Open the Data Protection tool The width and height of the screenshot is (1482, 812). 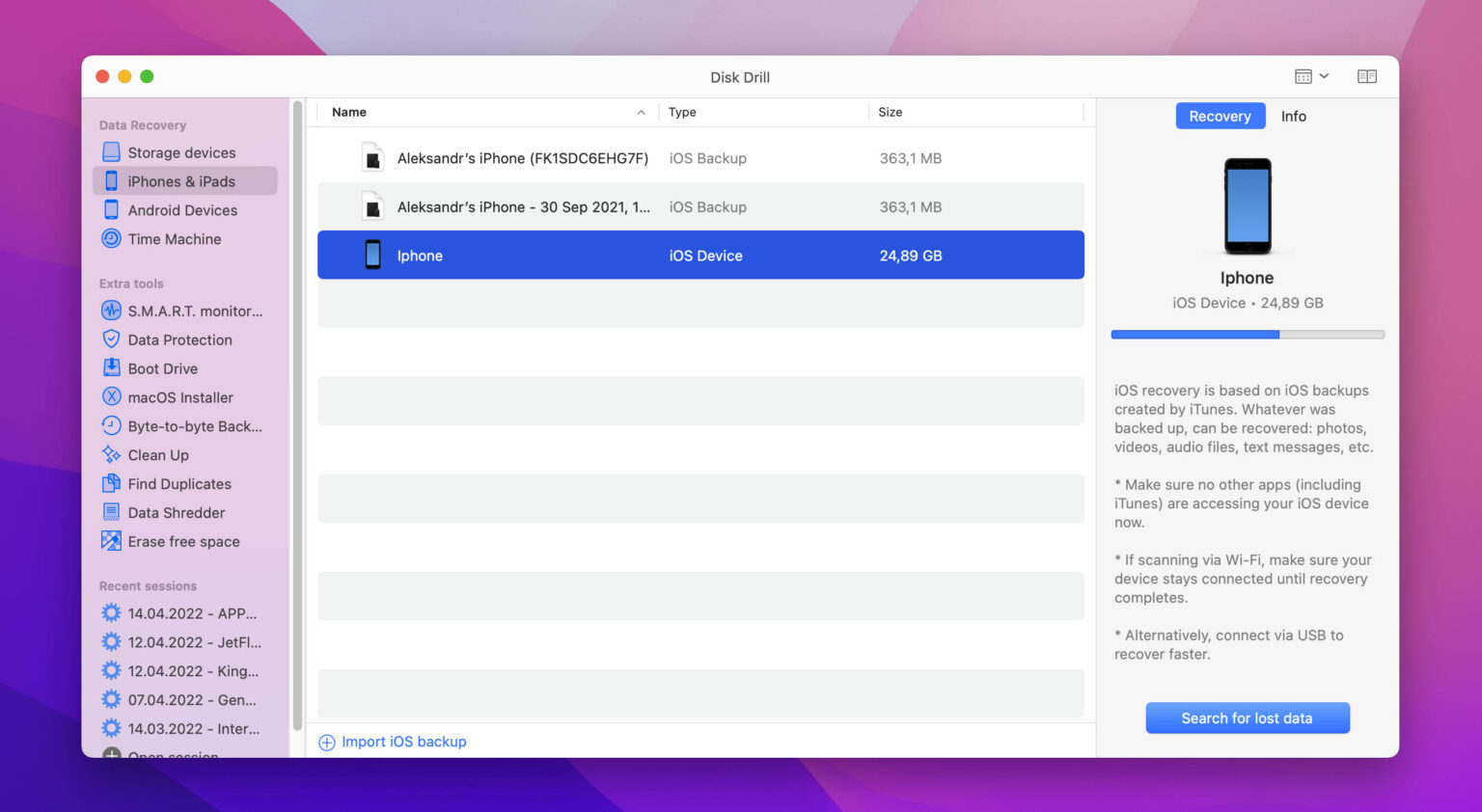pos(179,339)
